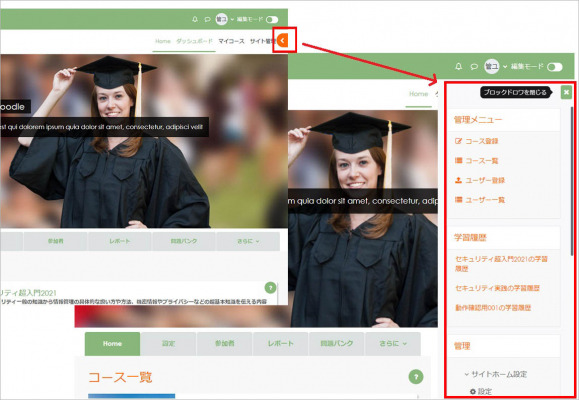
Task: Open 動作確認用001の学習履歴 link
Action: point(493,308)
